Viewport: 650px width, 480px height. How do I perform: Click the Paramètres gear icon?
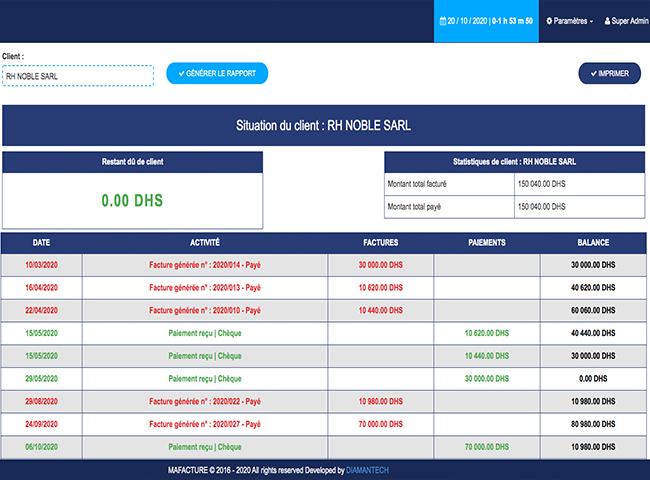pos(549,21)
